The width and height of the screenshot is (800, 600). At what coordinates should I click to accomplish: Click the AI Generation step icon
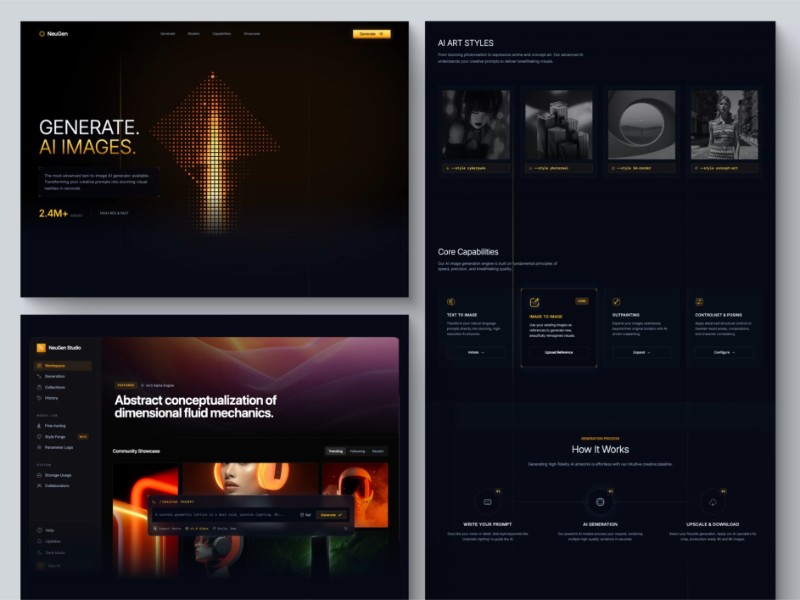point(600,502)
